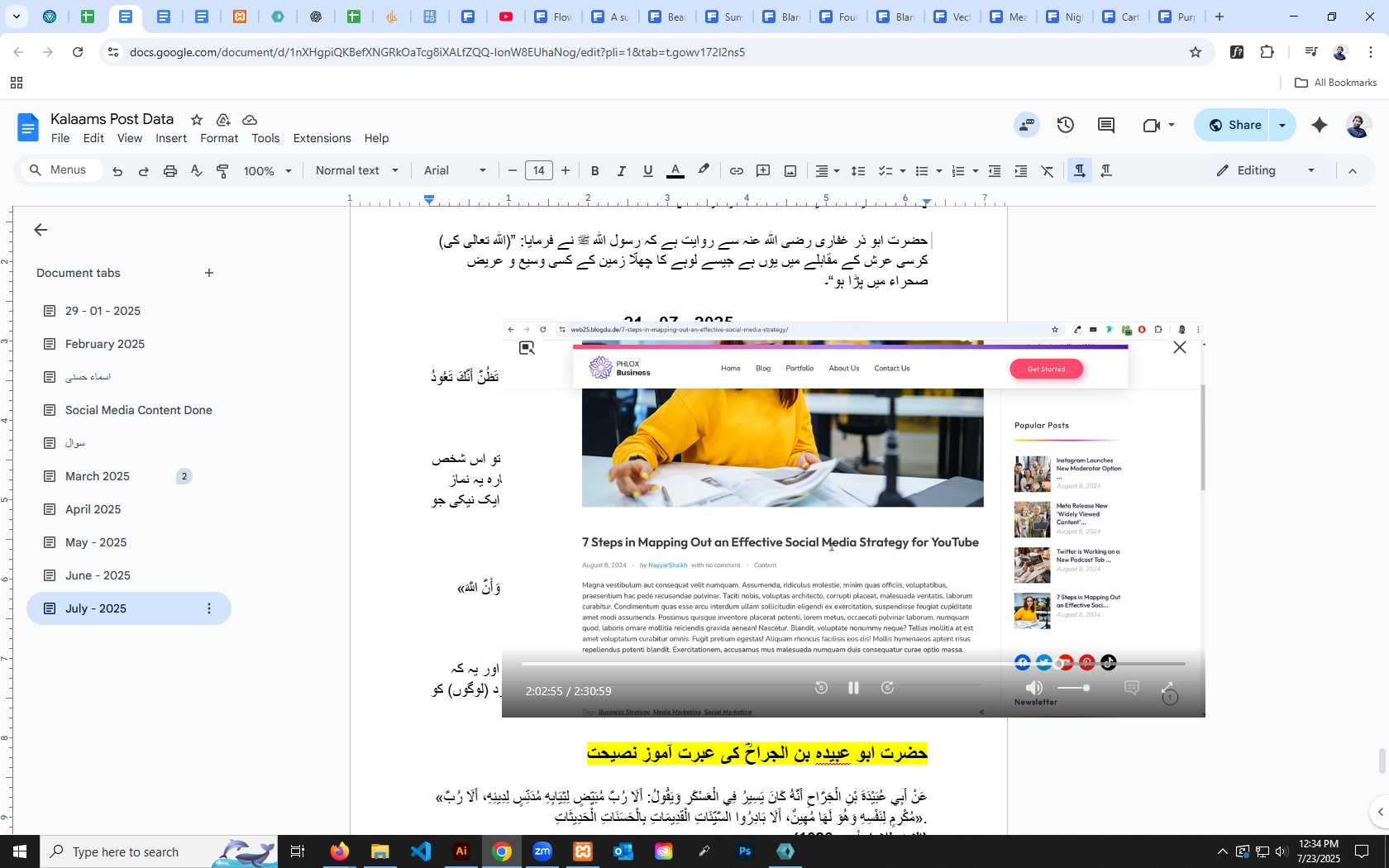This screenshot has width=1389, height=868.
Task: Toggle video fullscreen icon
Action: point(1167,688)
